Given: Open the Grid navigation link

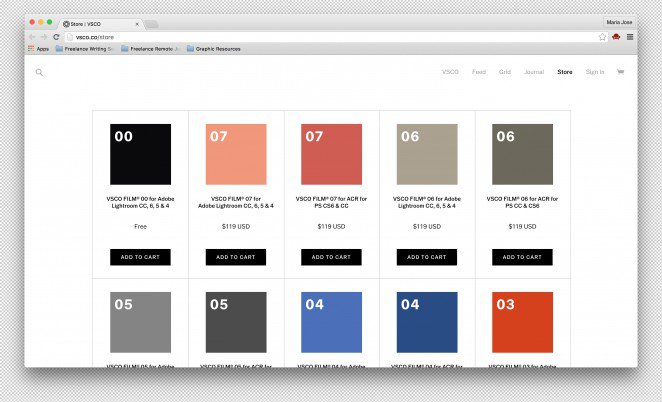Looking at the screenshot, I should 505,72.
